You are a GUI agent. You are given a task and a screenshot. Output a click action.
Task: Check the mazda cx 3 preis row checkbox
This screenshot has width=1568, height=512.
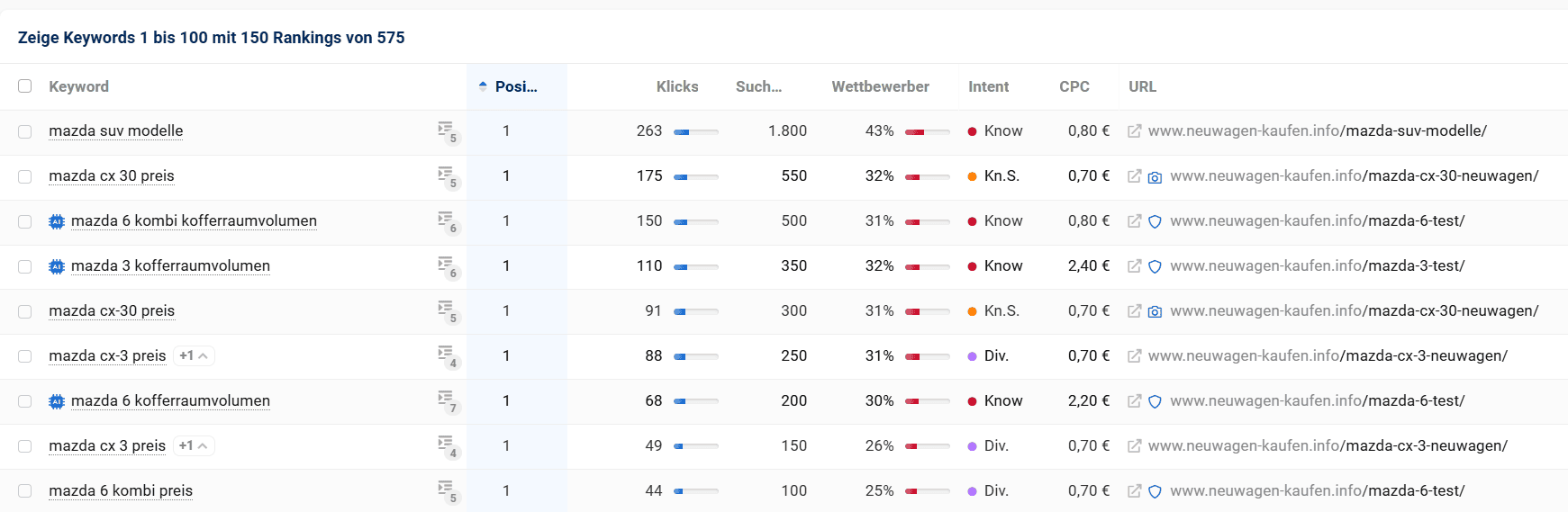click(25, 446)
